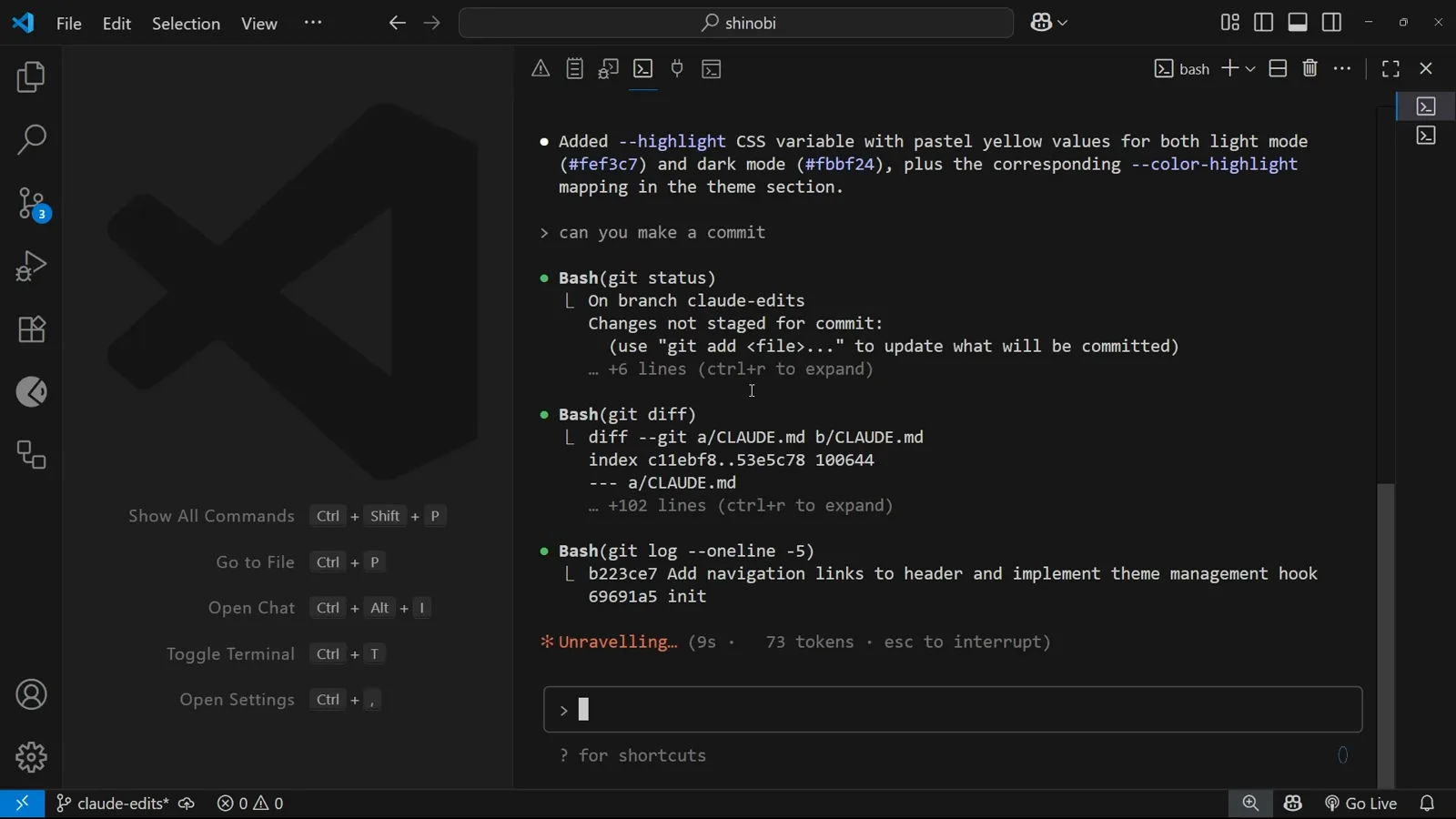Open the Search view in activity bar

click(31, 140)
